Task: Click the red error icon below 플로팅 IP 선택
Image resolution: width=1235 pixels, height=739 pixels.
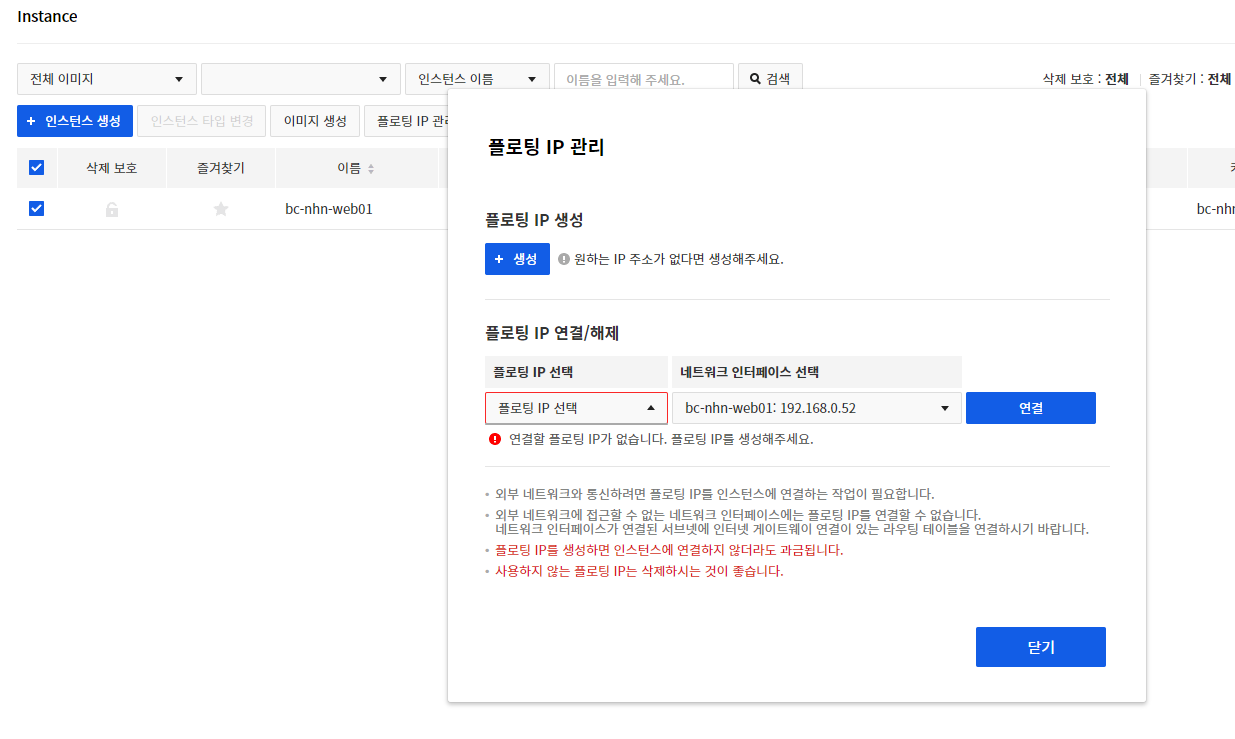Action: 492,436
